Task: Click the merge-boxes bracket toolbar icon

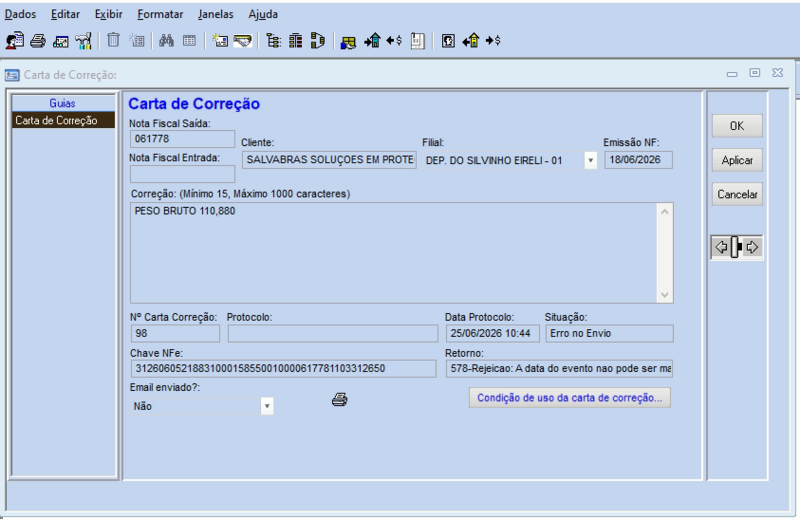Action: click(317, 40)
